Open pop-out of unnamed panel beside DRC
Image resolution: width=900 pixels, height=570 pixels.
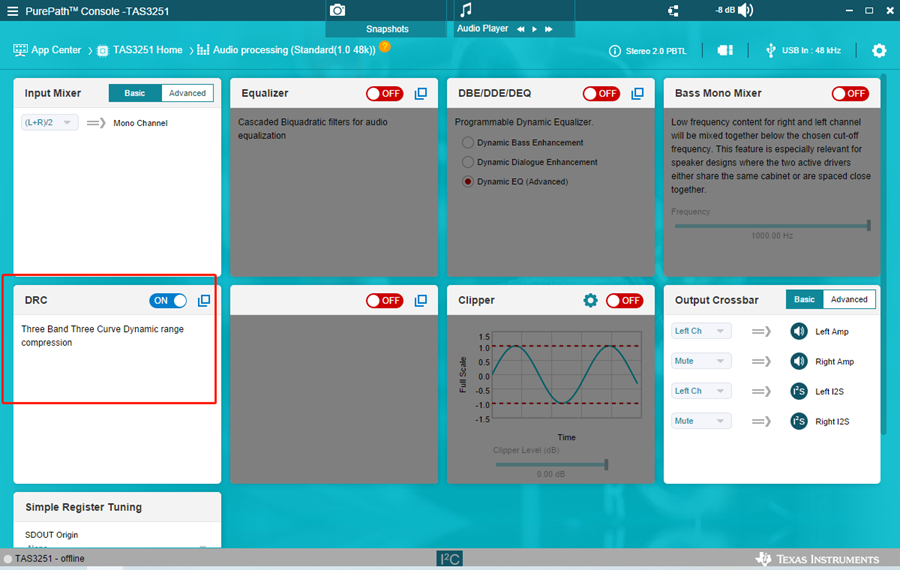point(421,301)
